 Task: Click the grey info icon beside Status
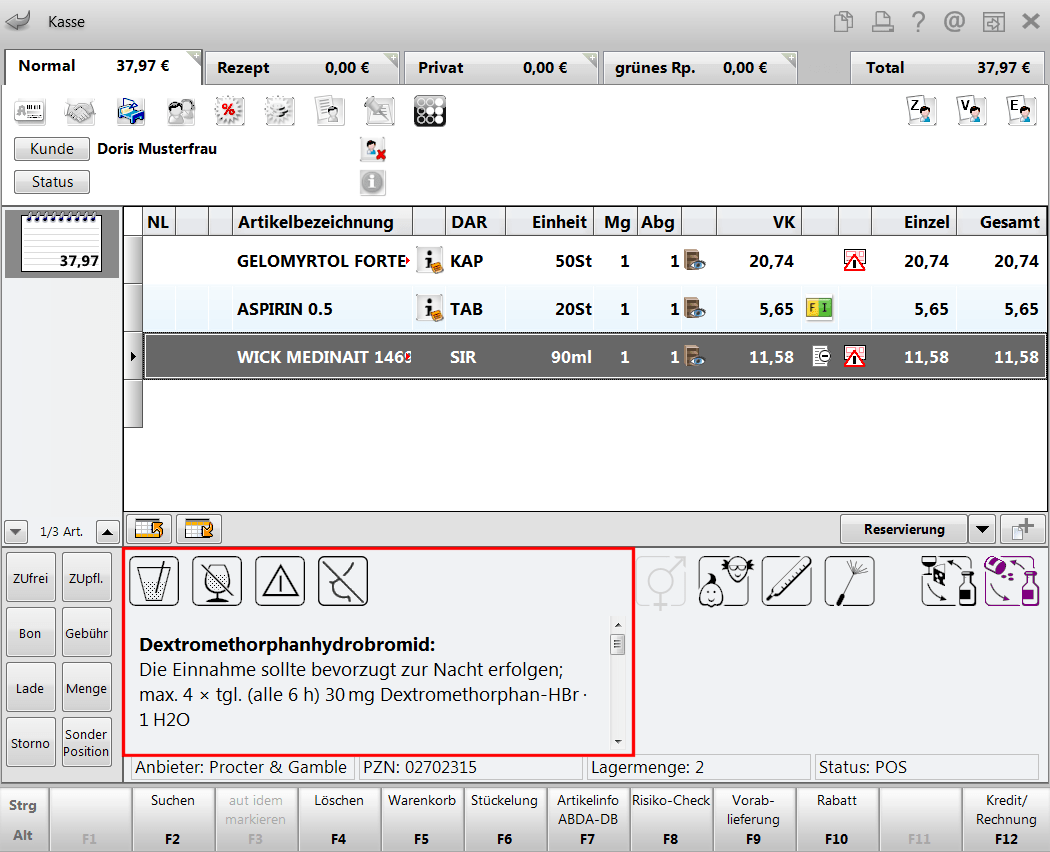pyautogui.click(x=373, y=182)
